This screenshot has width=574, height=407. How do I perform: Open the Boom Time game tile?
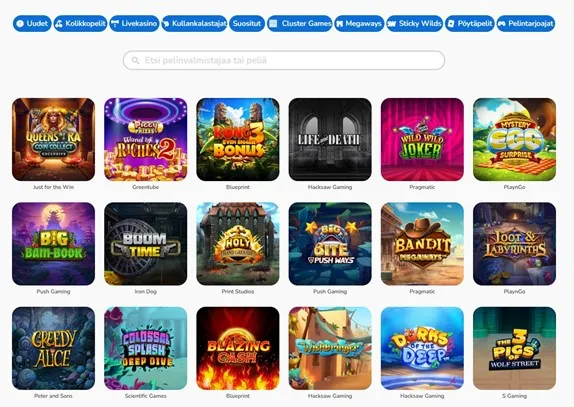coord(146,244)
